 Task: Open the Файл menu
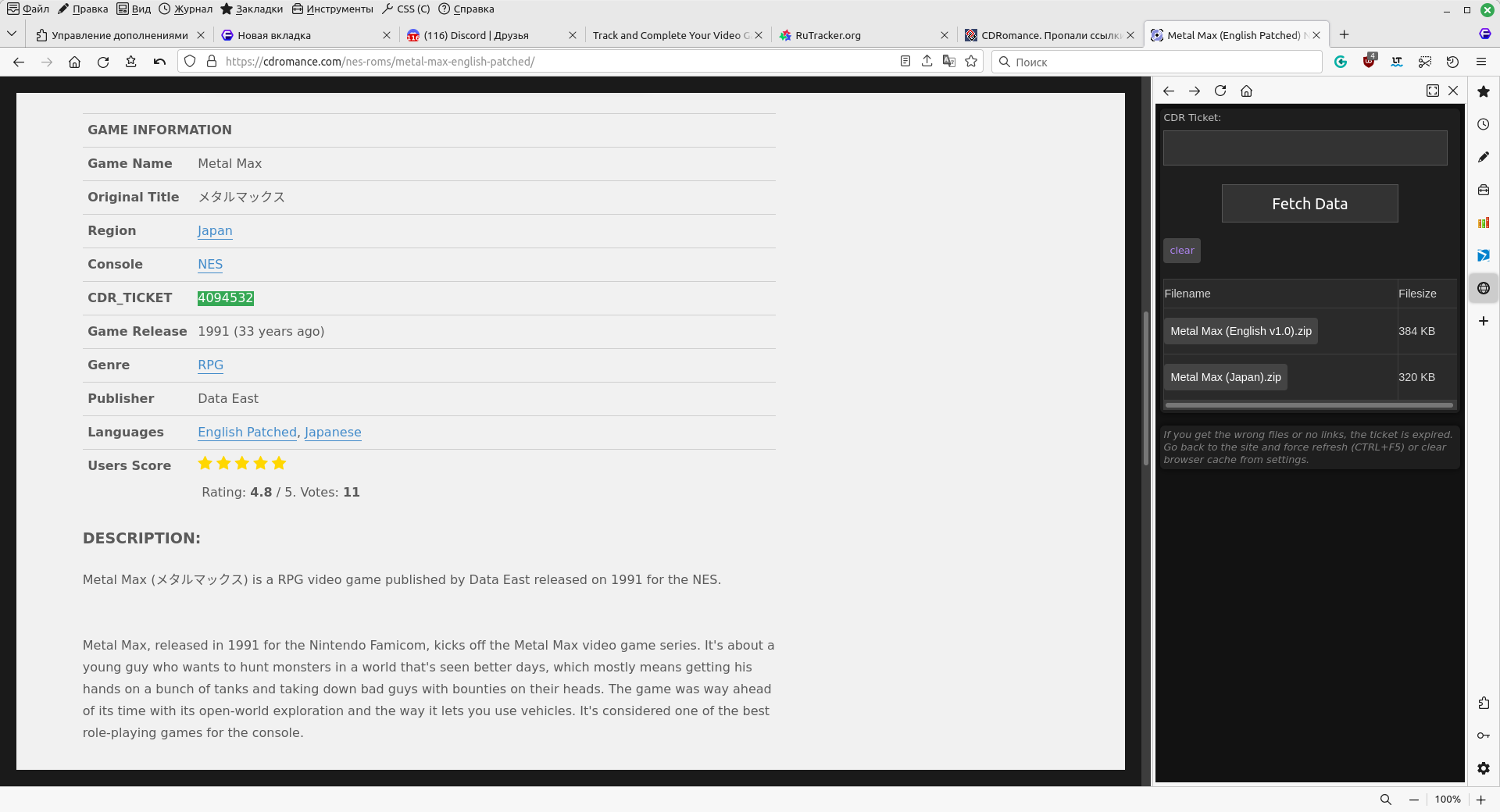click(28, 9)
